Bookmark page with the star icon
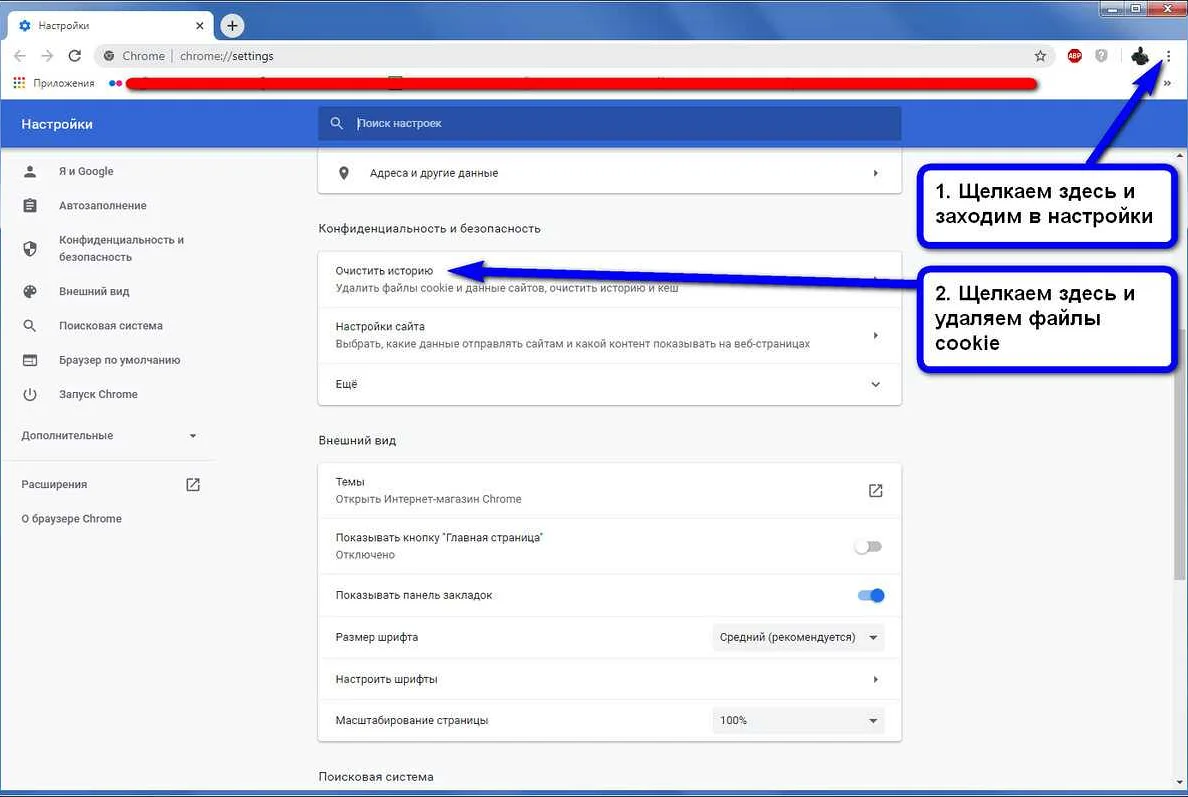Image resolution: width=1188 pixels, height=797 pixels. pos(1040,56)
